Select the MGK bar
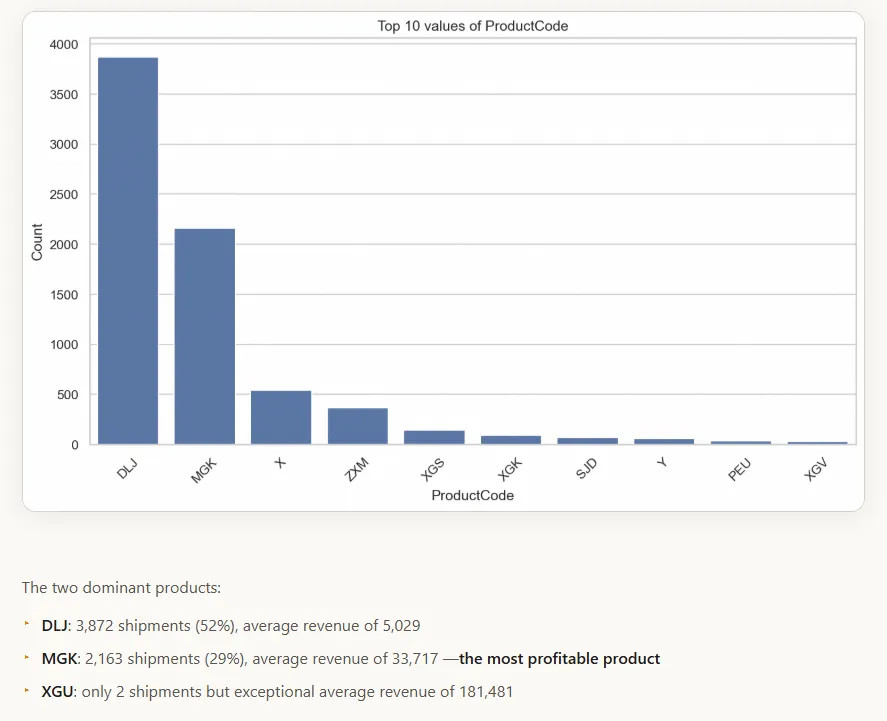 204,335
